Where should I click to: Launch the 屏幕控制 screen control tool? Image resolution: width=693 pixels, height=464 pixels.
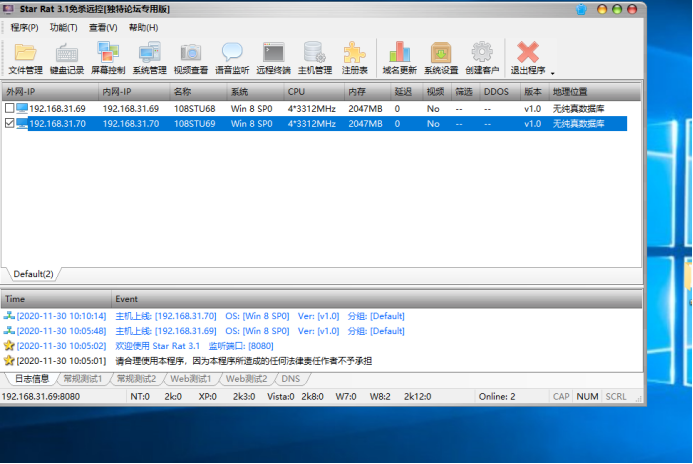click(x=108, y=58)
